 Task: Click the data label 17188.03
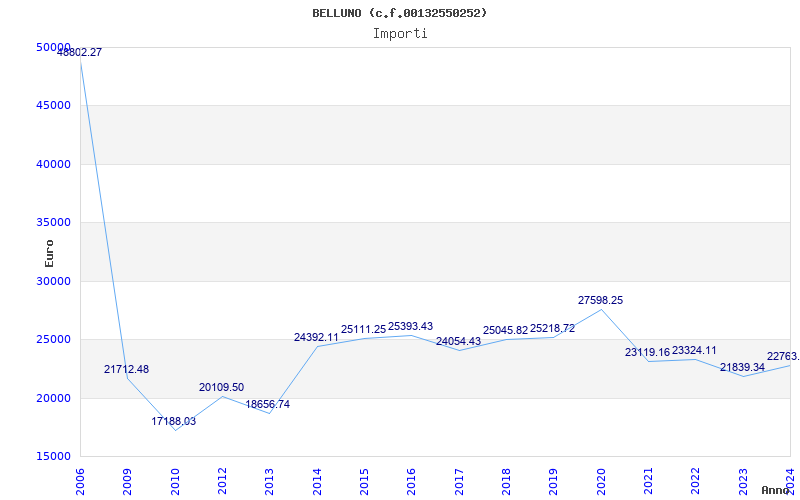(174, 421)
